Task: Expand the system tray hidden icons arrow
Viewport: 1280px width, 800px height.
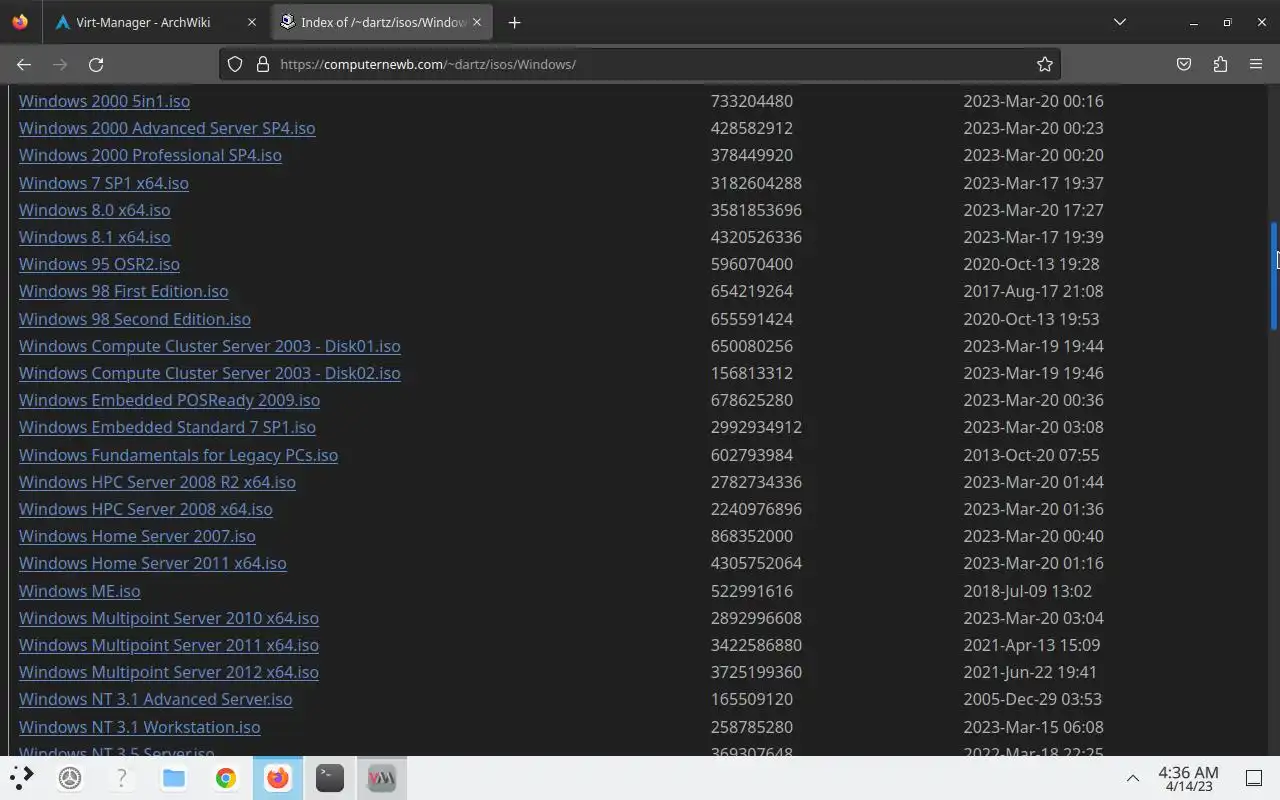Action: pyautogui.click(x=1133, y=778)
